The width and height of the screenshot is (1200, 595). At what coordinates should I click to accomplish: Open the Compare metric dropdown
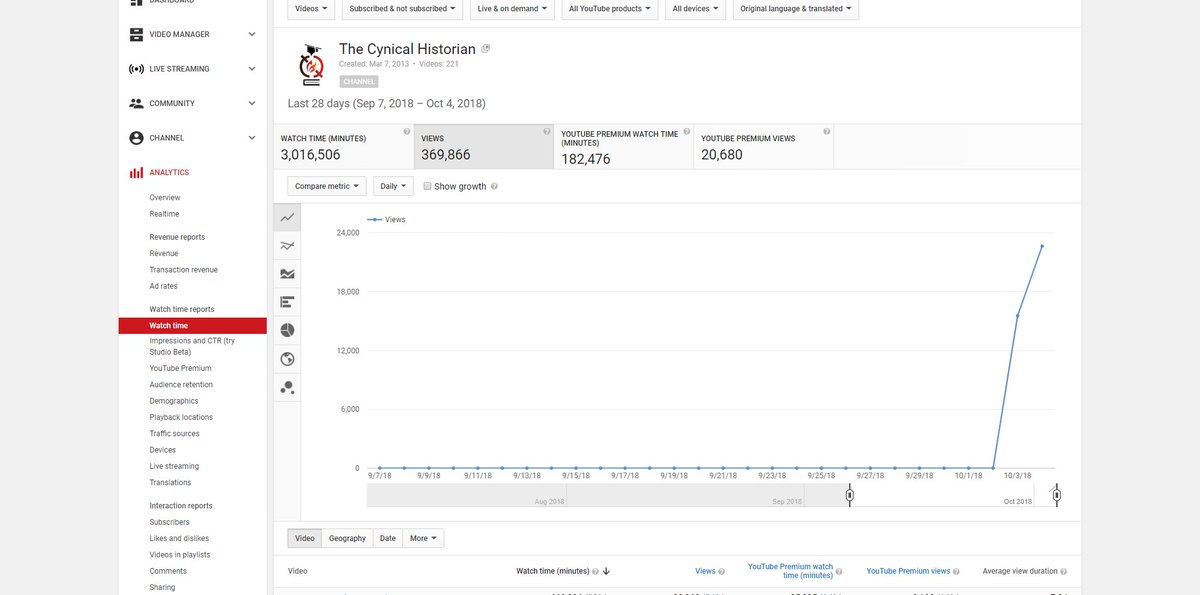(327, 186)
